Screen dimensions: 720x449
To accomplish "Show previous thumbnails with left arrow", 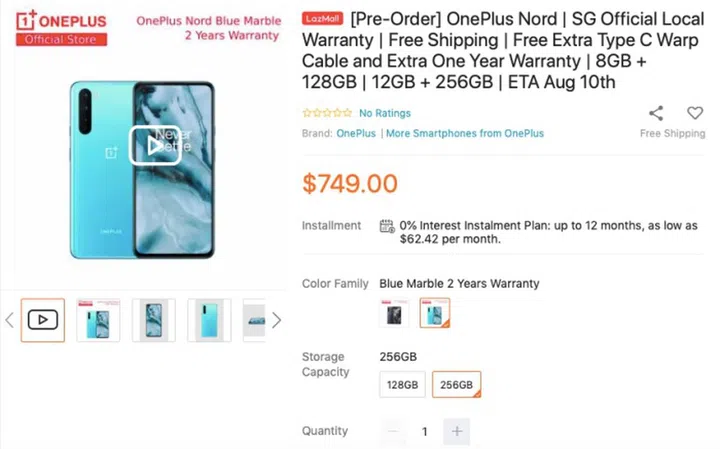I will (x=10, y=320).
